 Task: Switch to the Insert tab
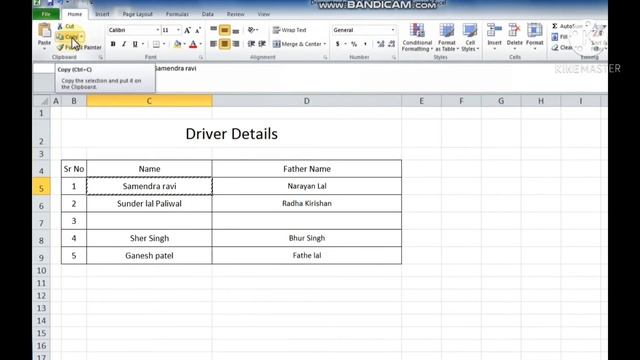102,14
